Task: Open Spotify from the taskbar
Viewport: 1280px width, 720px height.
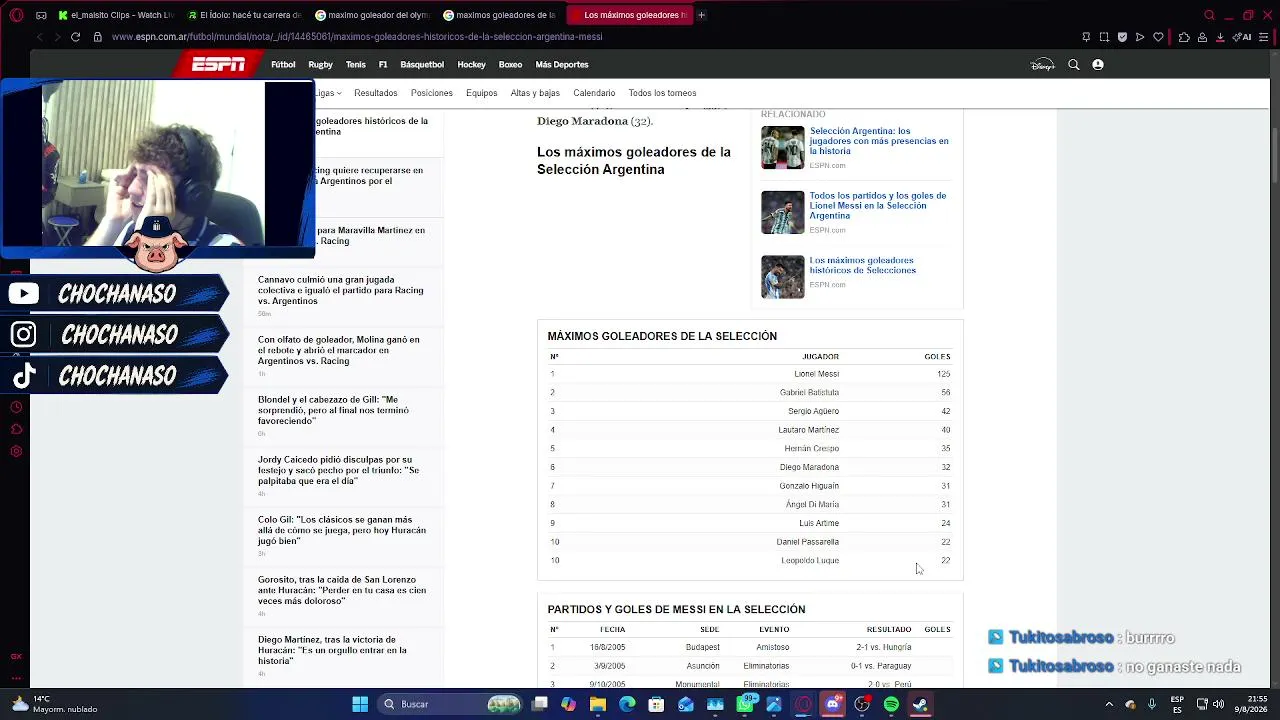Action: 891,704
